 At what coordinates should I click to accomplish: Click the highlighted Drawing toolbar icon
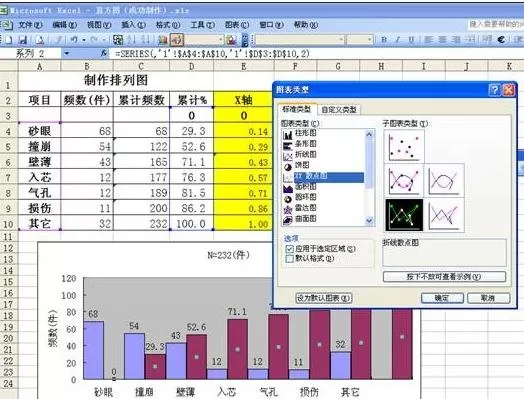click(177, 40)
